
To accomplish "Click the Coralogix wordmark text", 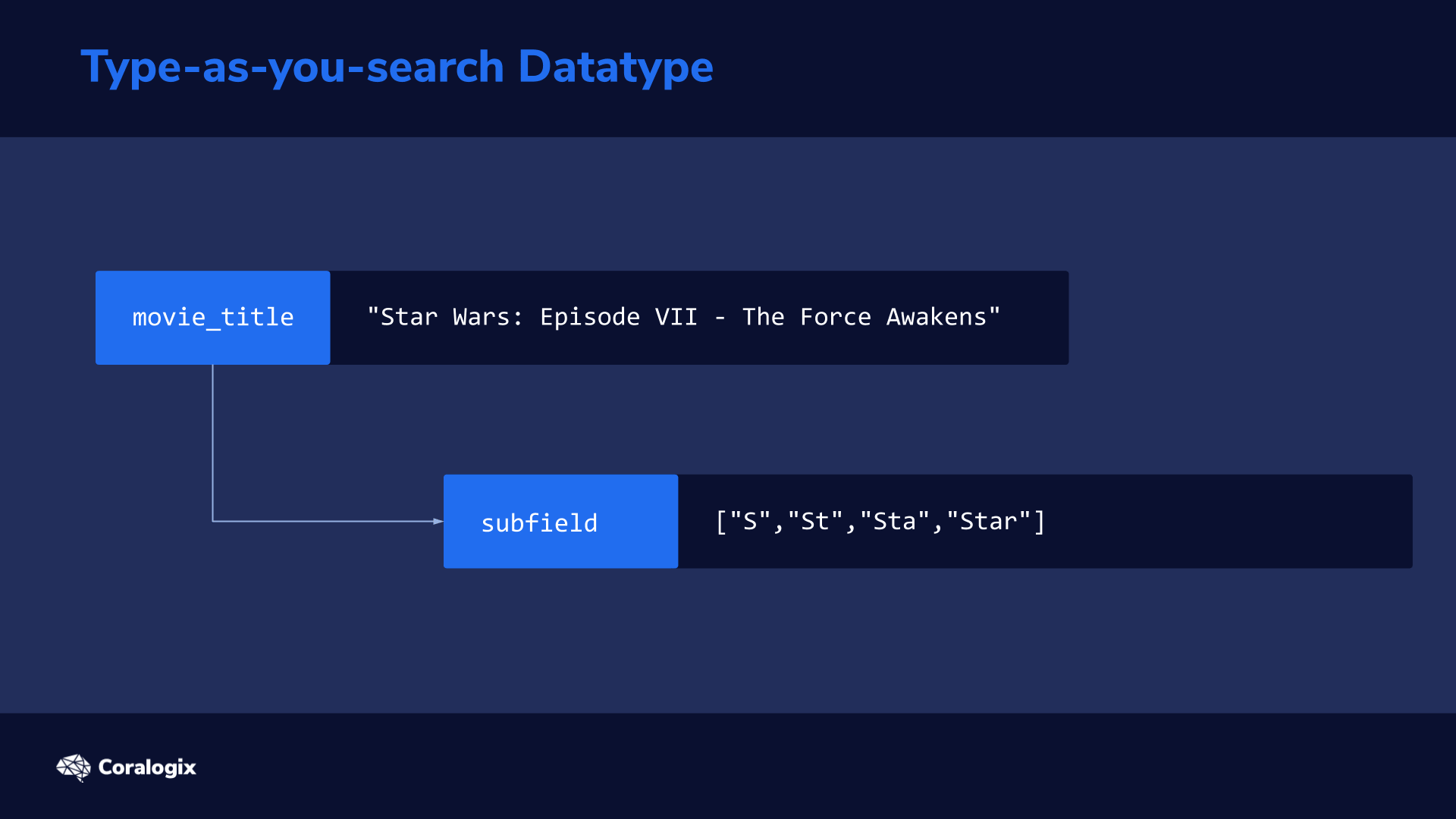I will tap(147, 767).
